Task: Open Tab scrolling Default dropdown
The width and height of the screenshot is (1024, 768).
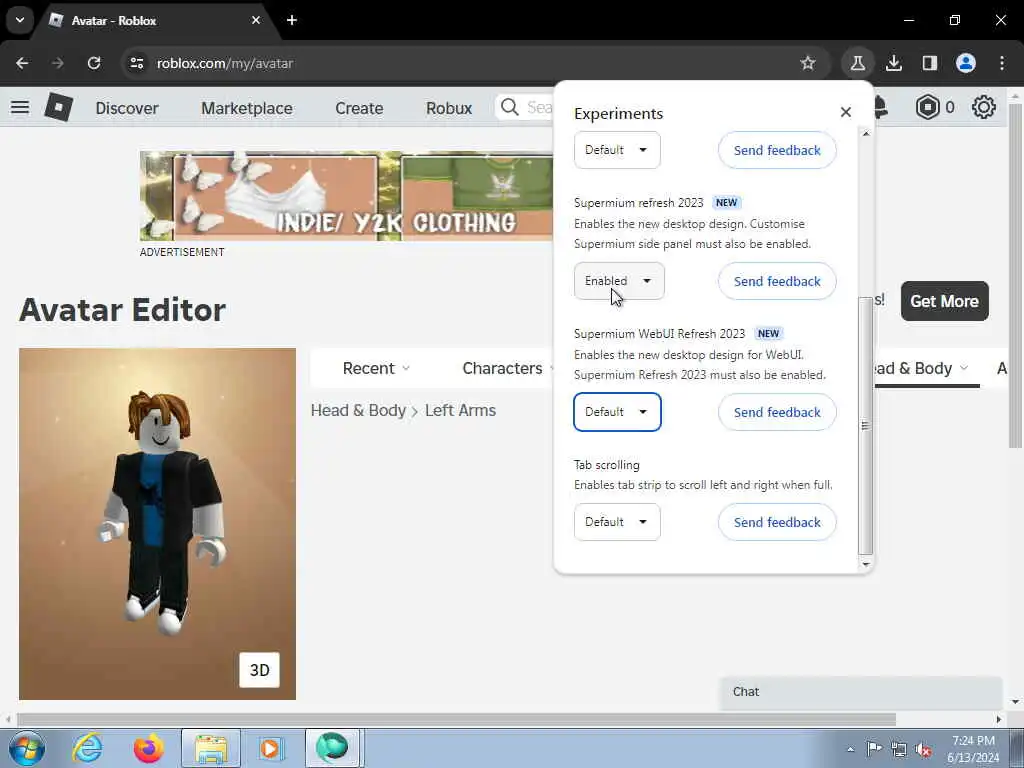Action: [x=617, y=522]
